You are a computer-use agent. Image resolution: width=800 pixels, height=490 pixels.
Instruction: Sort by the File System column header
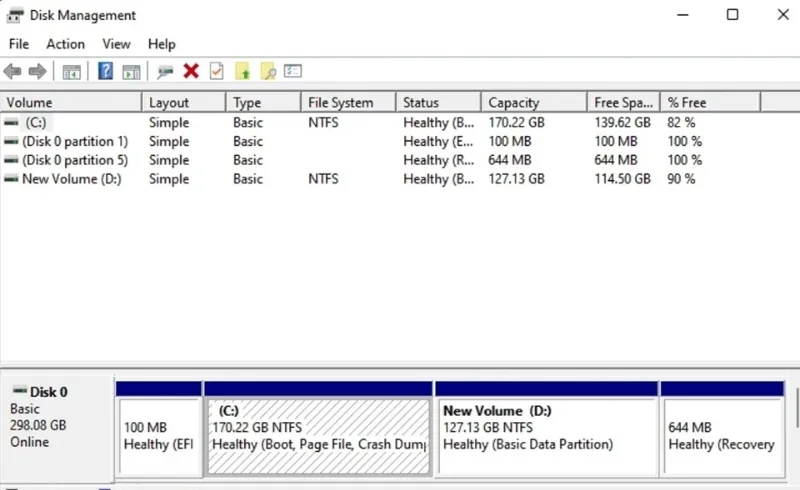[348, 103]
